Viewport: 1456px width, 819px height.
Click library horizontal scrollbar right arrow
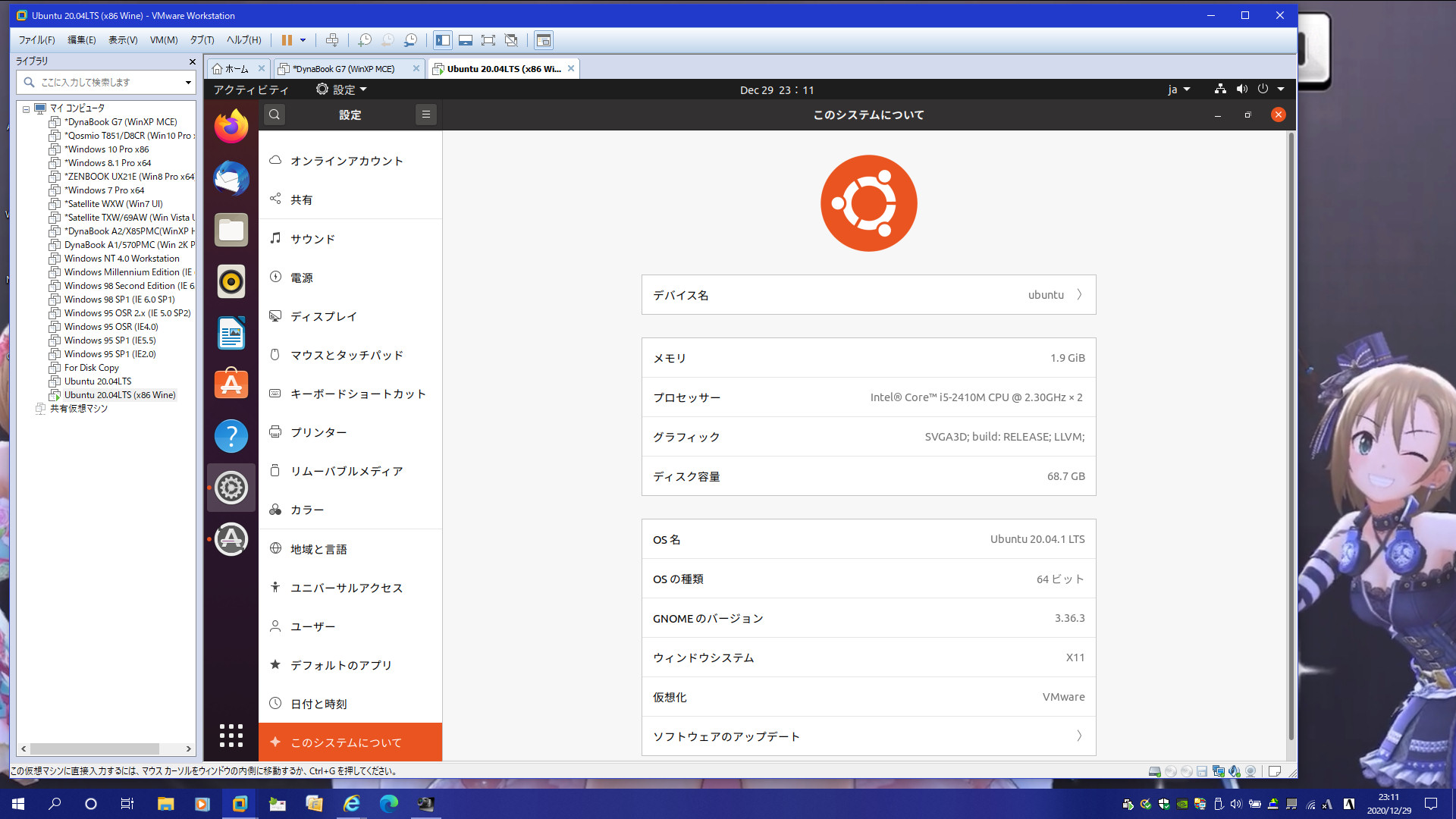tap(189, 749)
